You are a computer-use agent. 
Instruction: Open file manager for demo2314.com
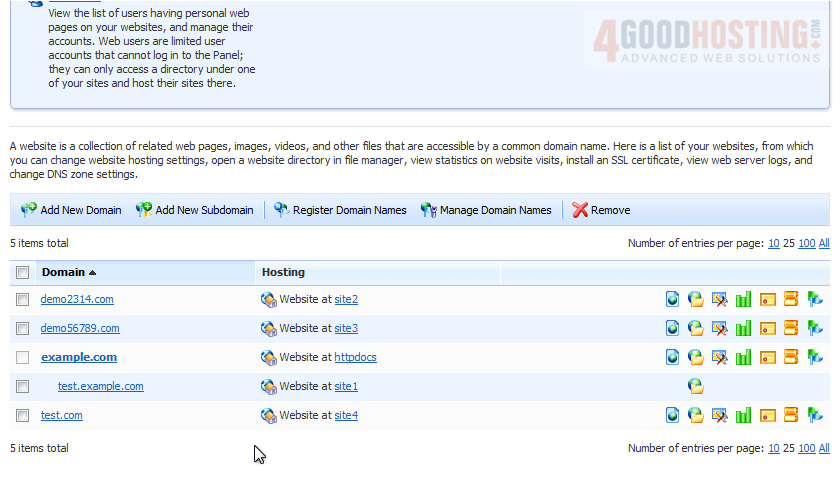[x=696, y=299]
